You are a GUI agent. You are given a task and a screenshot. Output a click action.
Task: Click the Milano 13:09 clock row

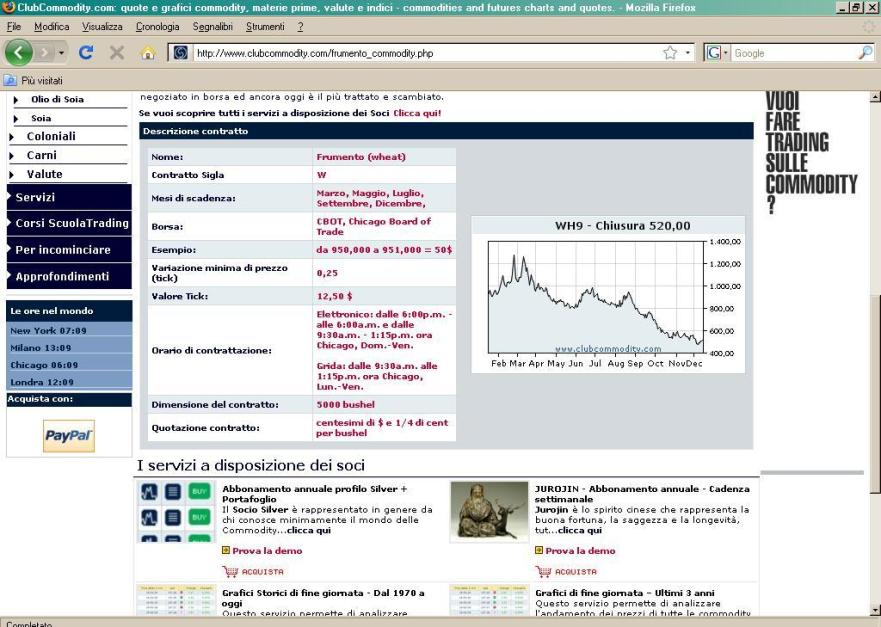(x=69, y=348)
